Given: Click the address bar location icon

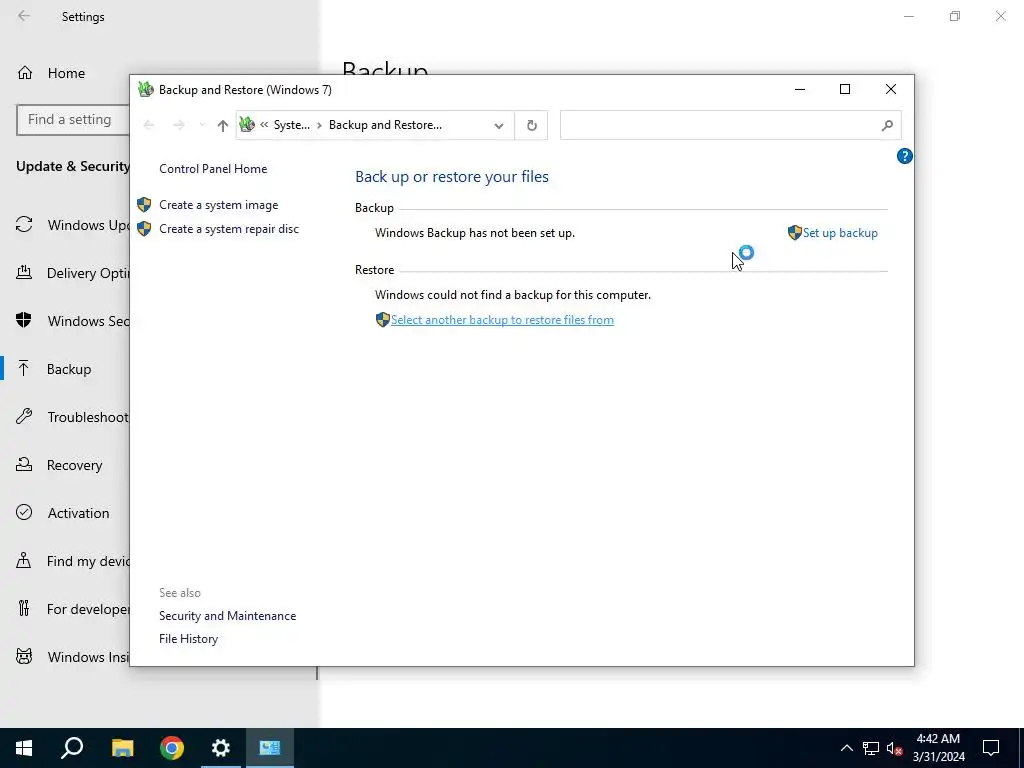Looking at the screenshot, I should [247, 124].
